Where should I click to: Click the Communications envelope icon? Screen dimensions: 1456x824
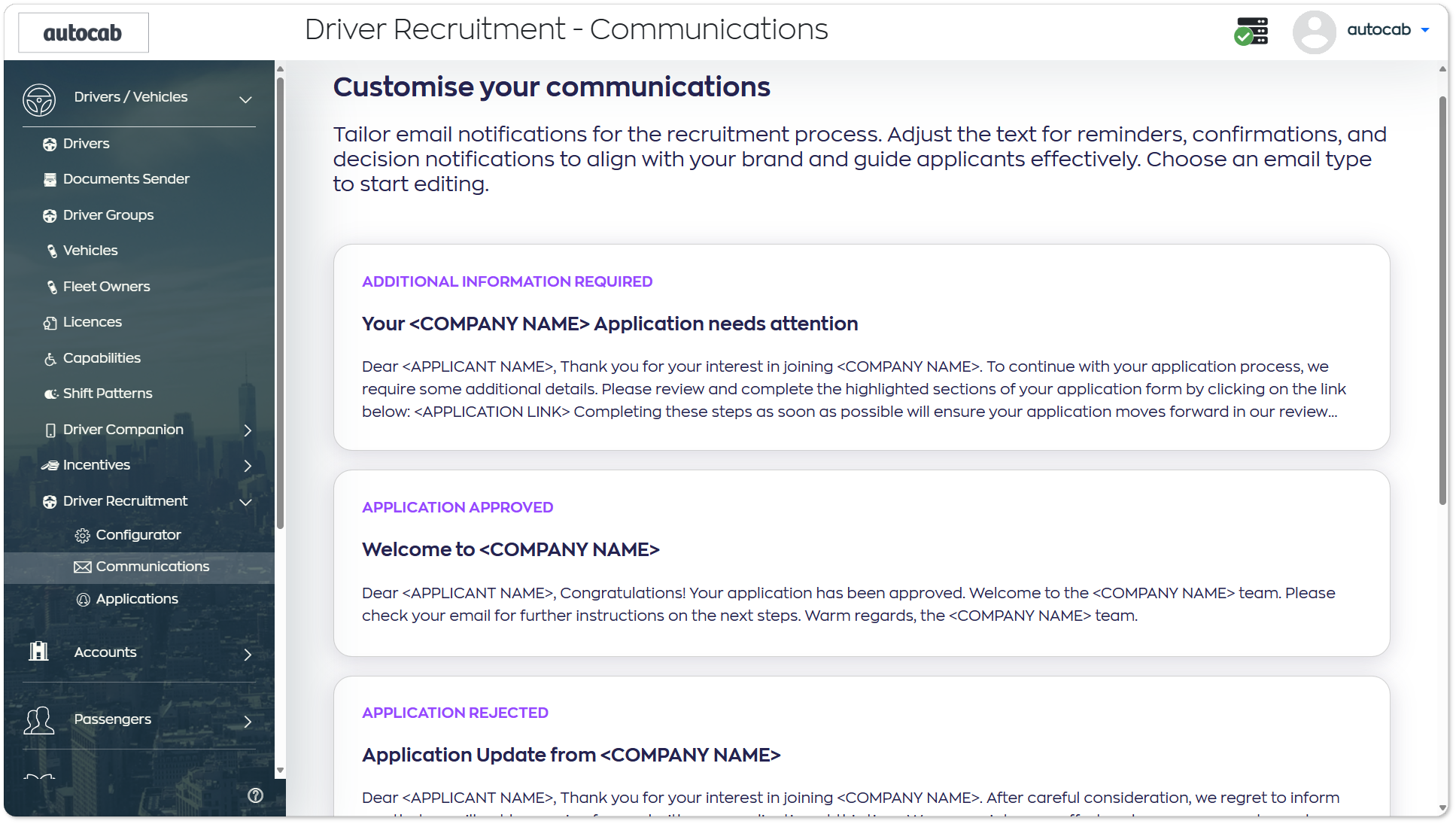pyautogui.click(x=83, y=567)
